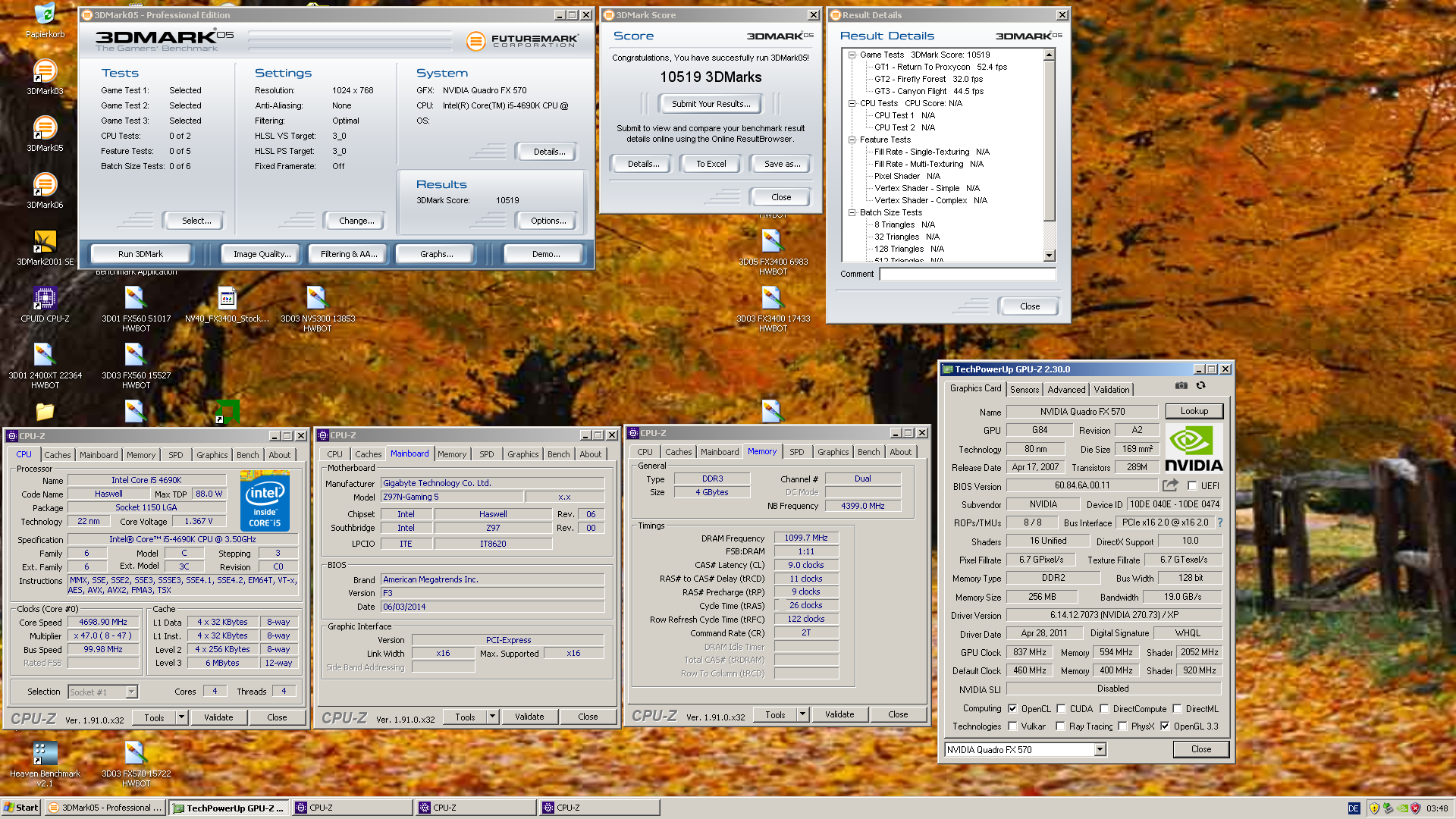Click the Bus Interface question mark icon
Screen dimensions: 1456x819
pyautogui.click(x=1219, y=522)
